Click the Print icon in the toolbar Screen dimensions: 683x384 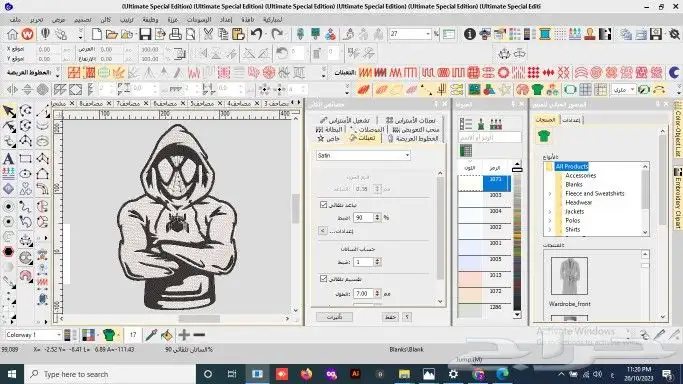tap(175, 34)
